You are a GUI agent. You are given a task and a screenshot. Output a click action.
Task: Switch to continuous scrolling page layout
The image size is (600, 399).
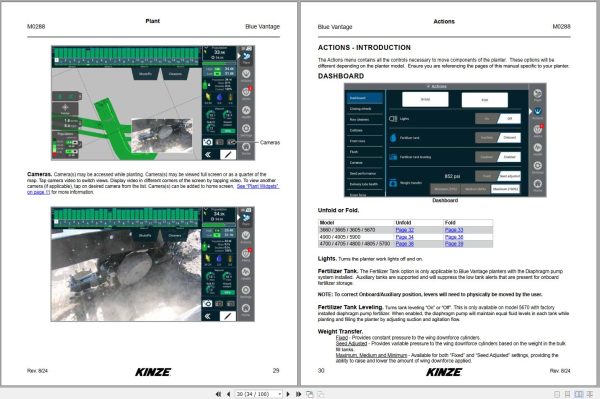point(567,394)
